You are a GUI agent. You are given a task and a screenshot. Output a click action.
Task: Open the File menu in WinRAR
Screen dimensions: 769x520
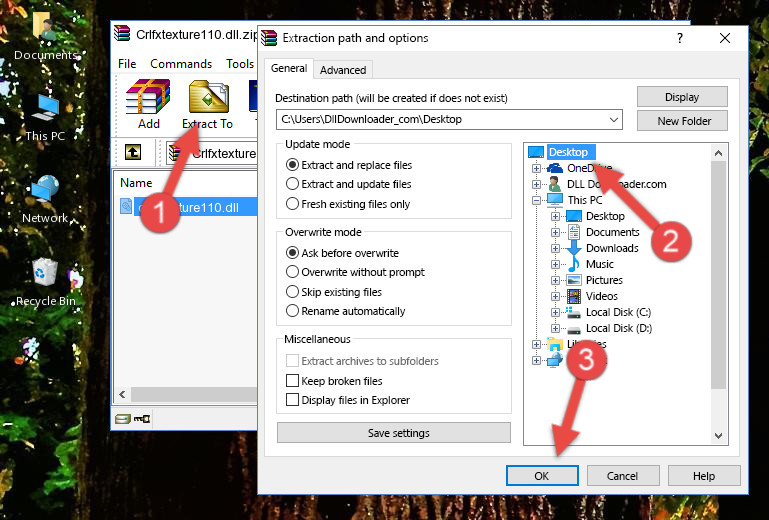click(127, 64)
